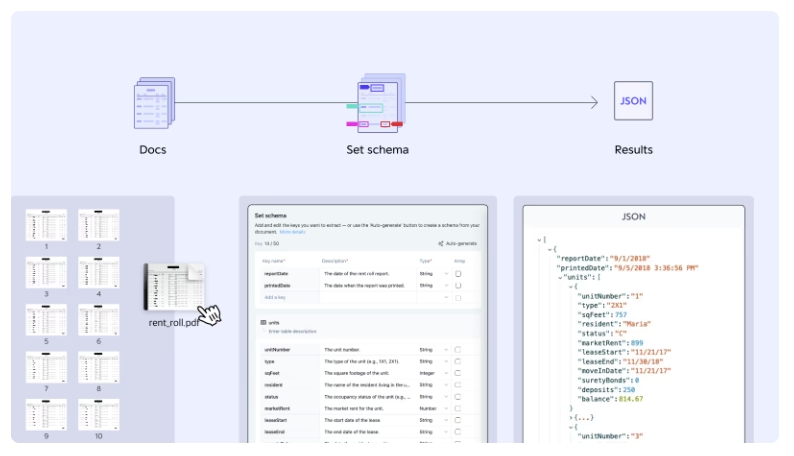794x456 pixels.
Task: Toggle checkbox for resident row
Action: 458,385
